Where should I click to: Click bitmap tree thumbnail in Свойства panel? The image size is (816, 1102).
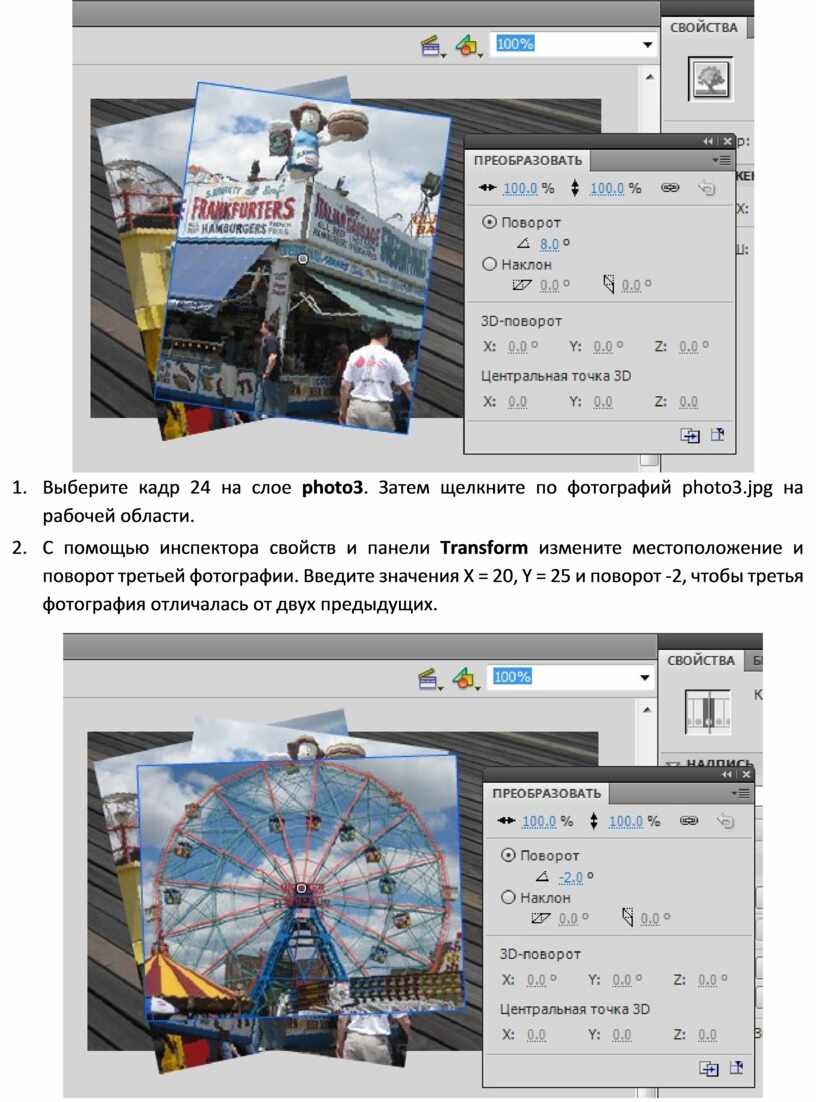tap(710, 79)
